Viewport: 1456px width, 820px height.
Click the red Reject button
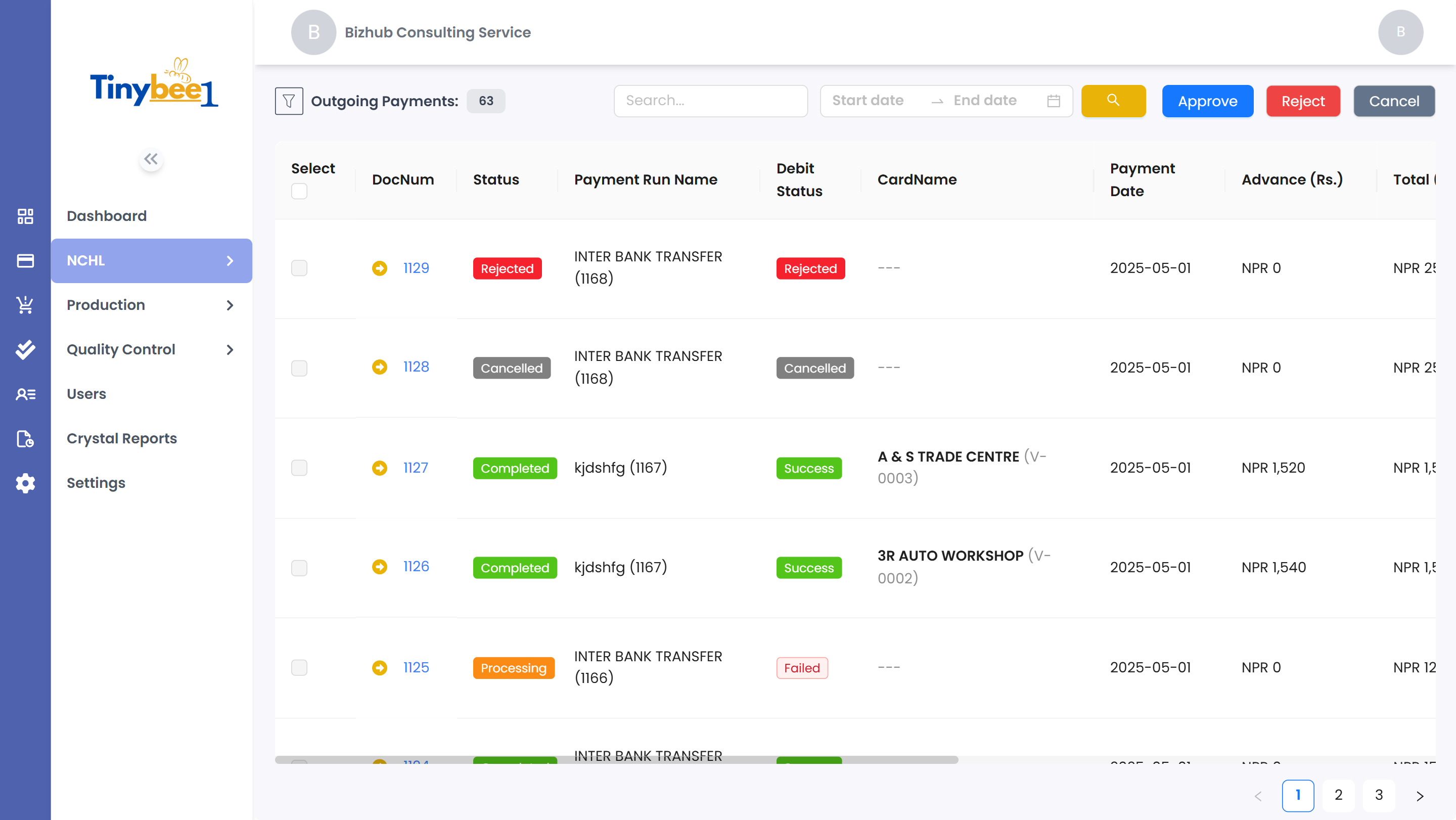pos(1303,101)
